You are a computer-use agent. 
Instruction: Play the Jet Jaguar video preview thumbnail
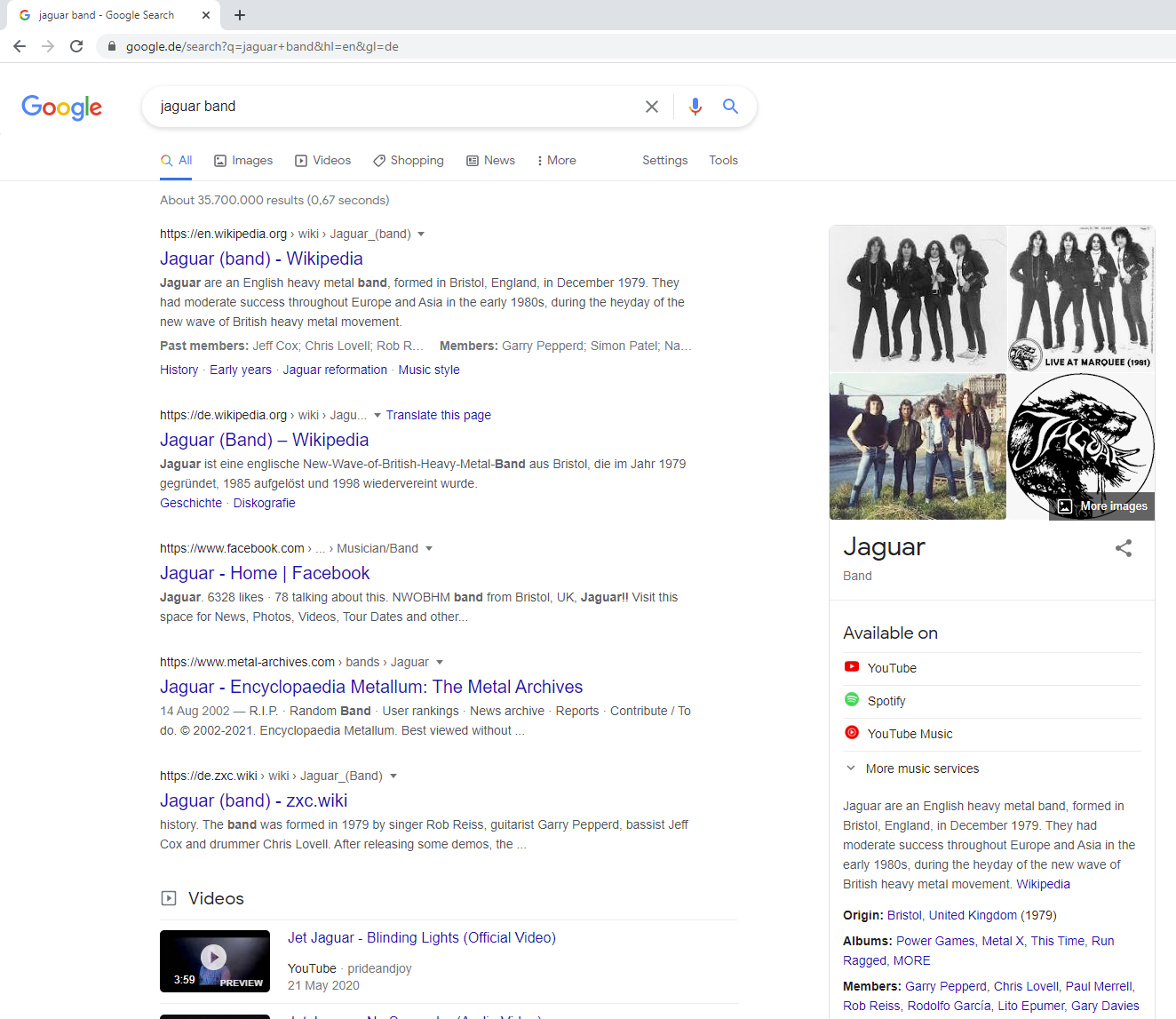(x=215, y=960)
